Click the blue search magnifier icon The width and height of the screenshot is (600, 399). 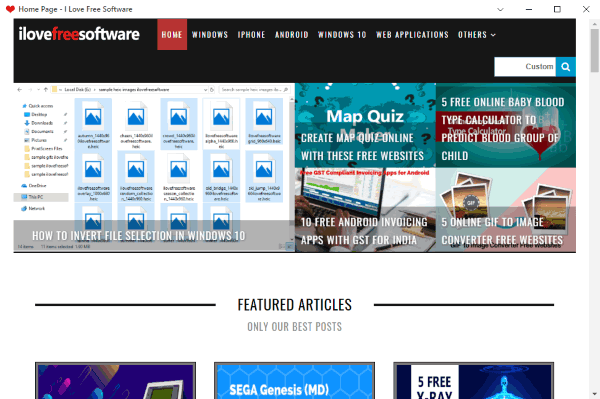pyautogui.click(x=566, y=67)
